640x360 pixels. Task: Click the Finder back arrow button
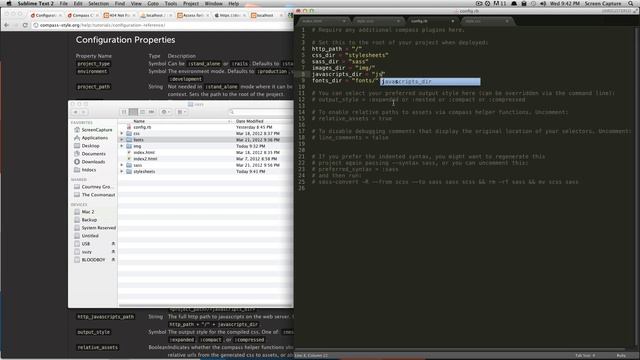(x=75, y=112)
